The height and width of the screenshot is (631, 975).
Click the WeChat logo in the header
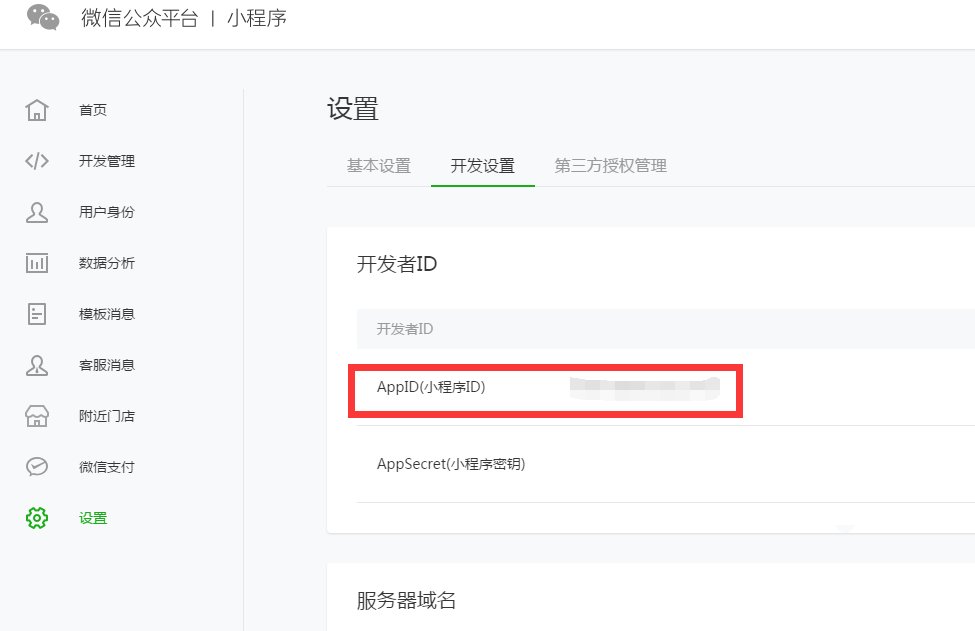tap(40, 17)
